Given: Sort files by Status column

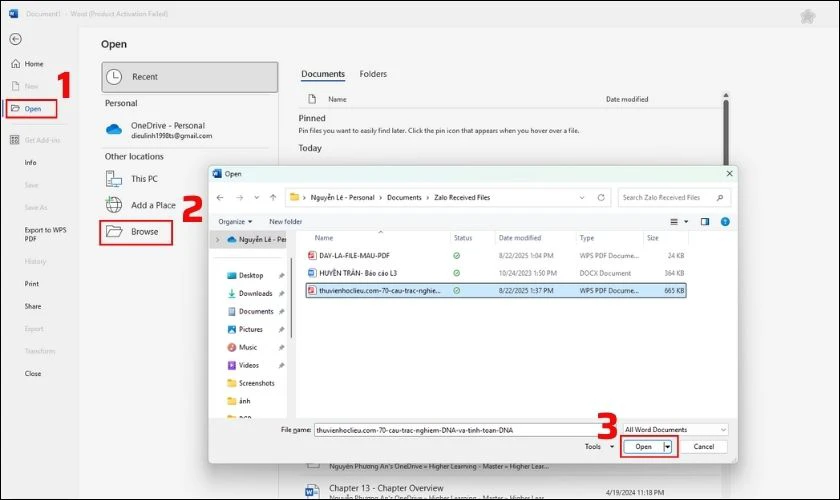Looking at the screenshot, I should coord(463,238).
